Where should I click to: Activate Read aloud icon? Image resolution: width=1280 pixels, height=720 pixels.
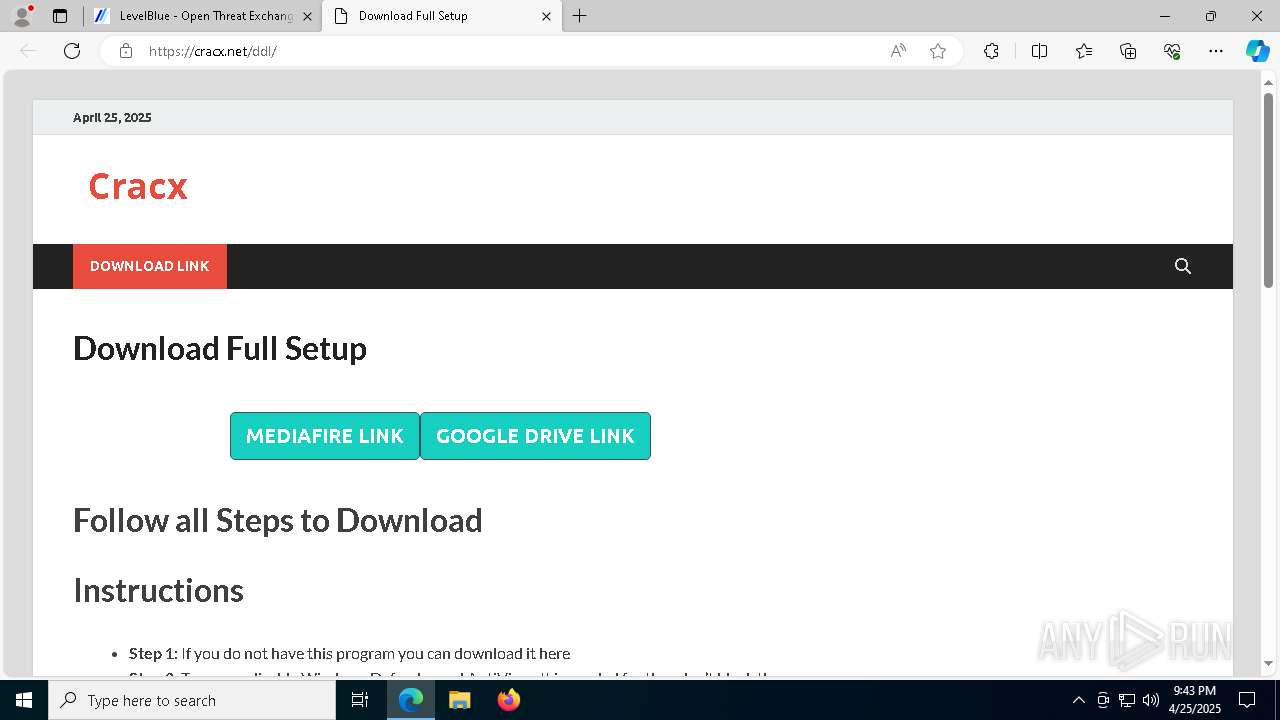pos(898,51)
